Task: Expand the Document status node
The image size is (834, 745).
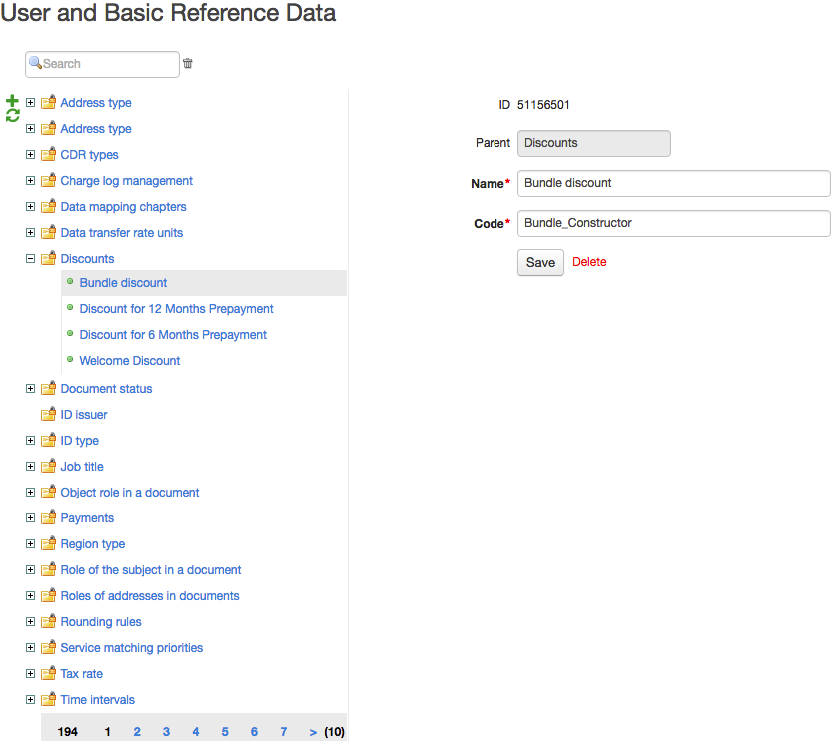Action: coord(30,388)
